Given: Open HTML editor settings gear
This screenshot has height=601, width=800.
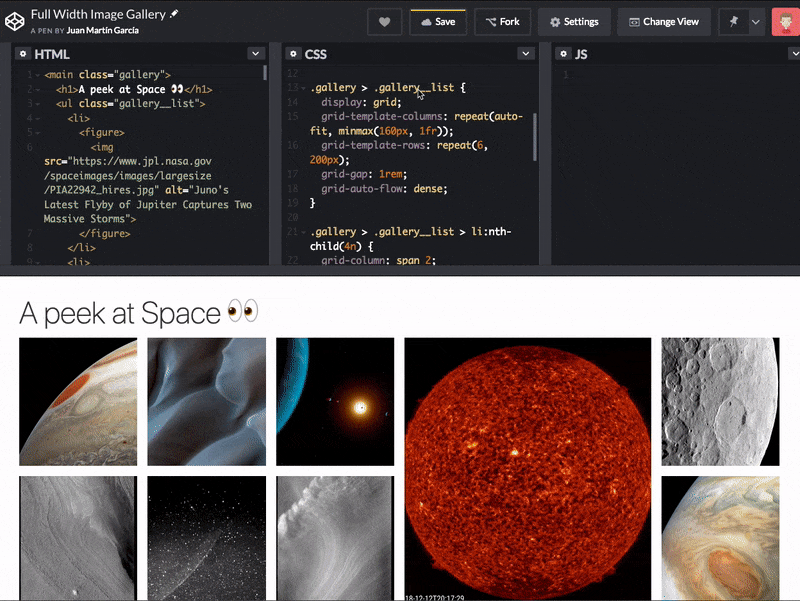Looking at the screenshot, I should [x=22, y=54].
